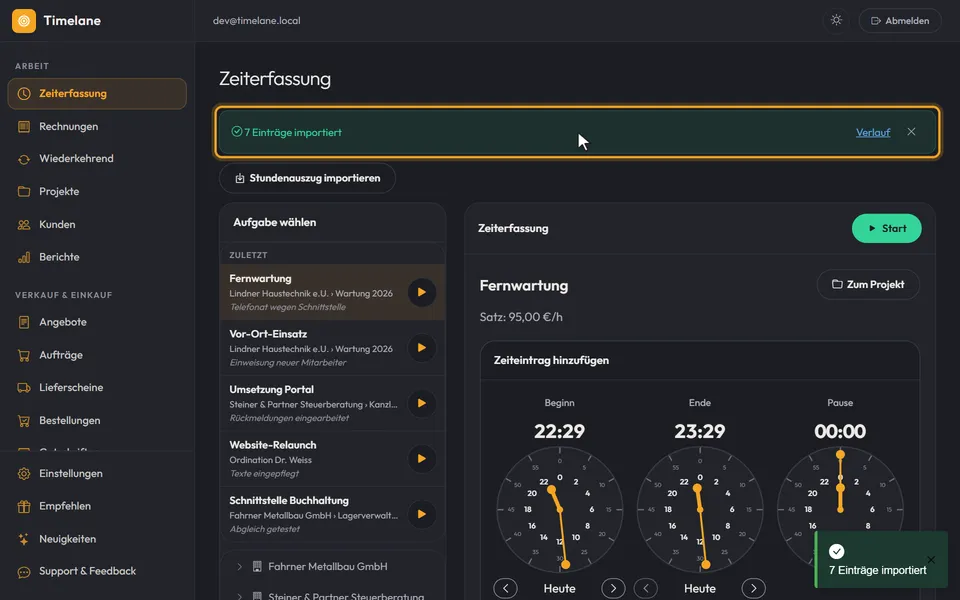960x600 pixels.
Task: Click Heute label under Beginn
Action: [560, 588]
